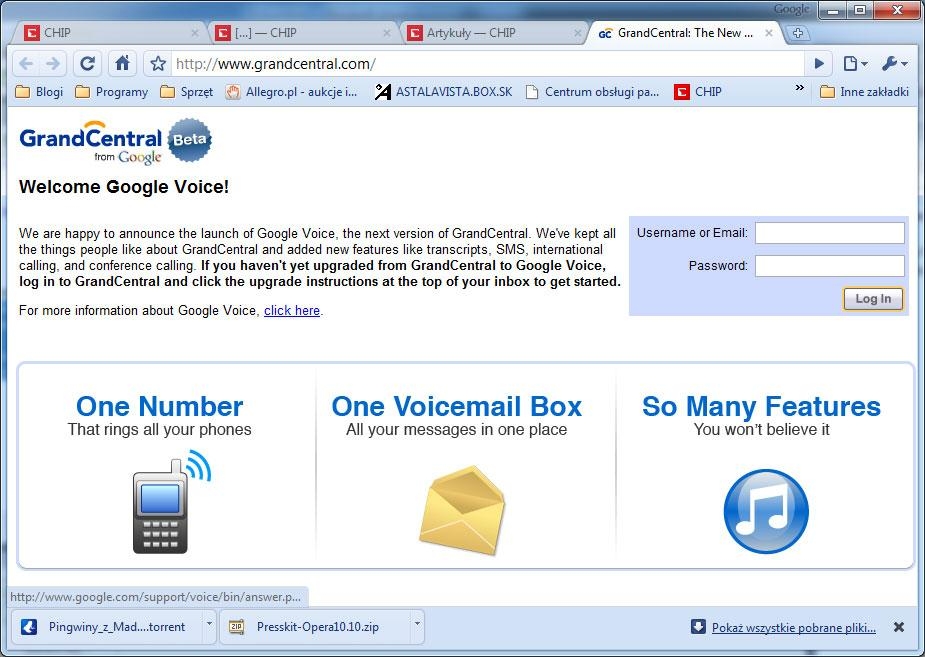The height and width of the screenshot is (657, 925).
Task: Click the GrandCentral Beta logo
Action: [116, 141]
